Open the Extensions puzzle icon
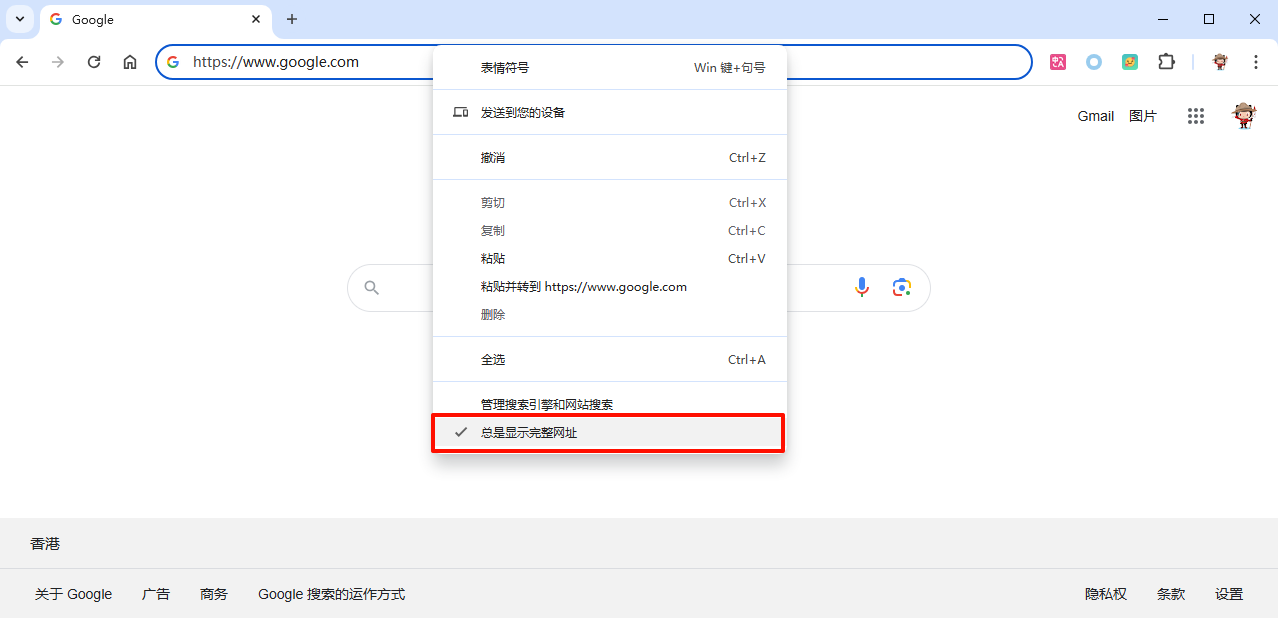 [1166, 62]
